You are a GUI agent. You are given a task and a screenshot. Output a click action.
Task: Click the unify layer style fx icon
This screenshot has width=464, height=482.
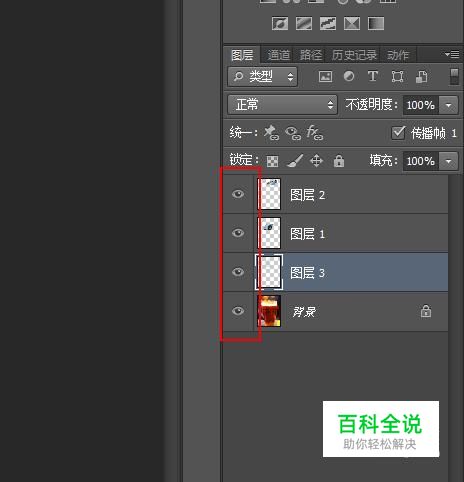pos(315,133)
